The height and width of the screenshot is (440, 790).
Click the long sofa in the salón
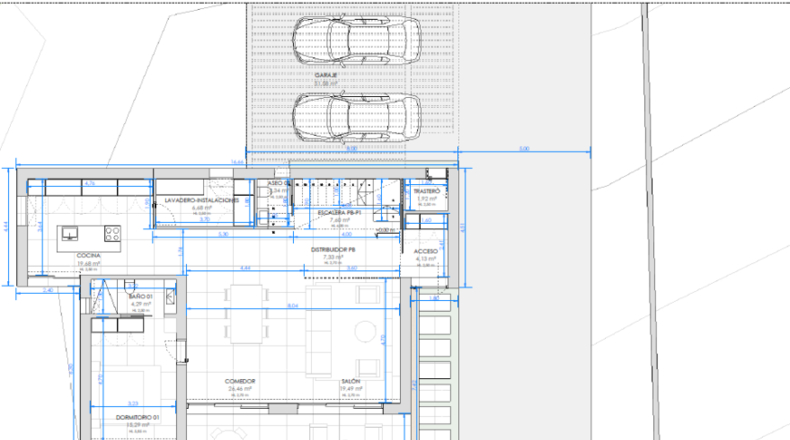click(x=318, y=331)
